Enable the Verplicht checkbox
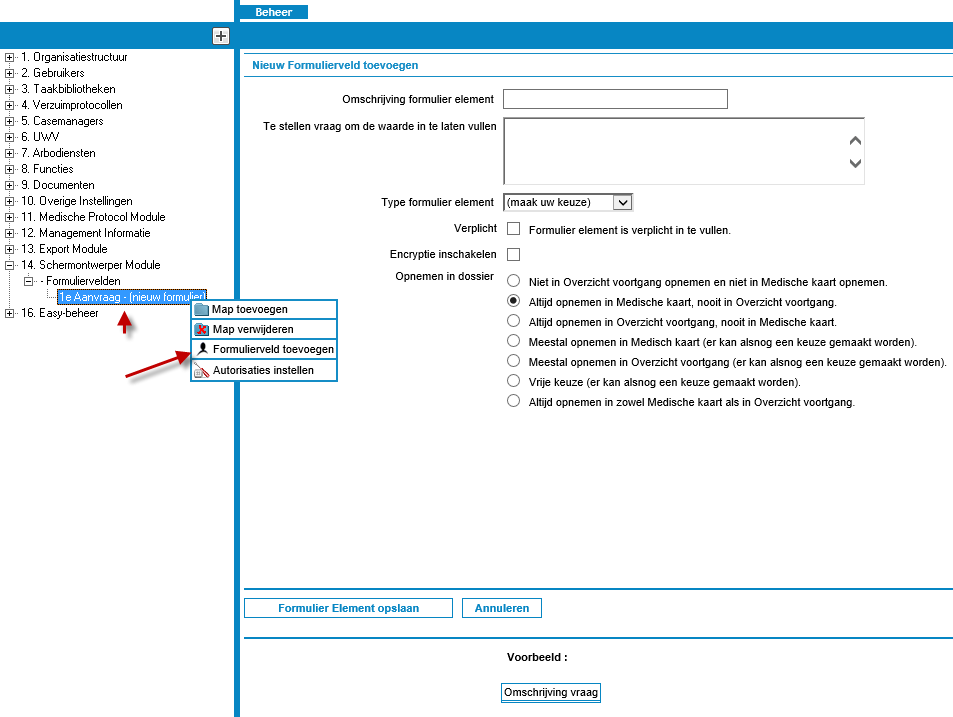The width and height of the screenshot is (953, 717). (x=514, y=229)
